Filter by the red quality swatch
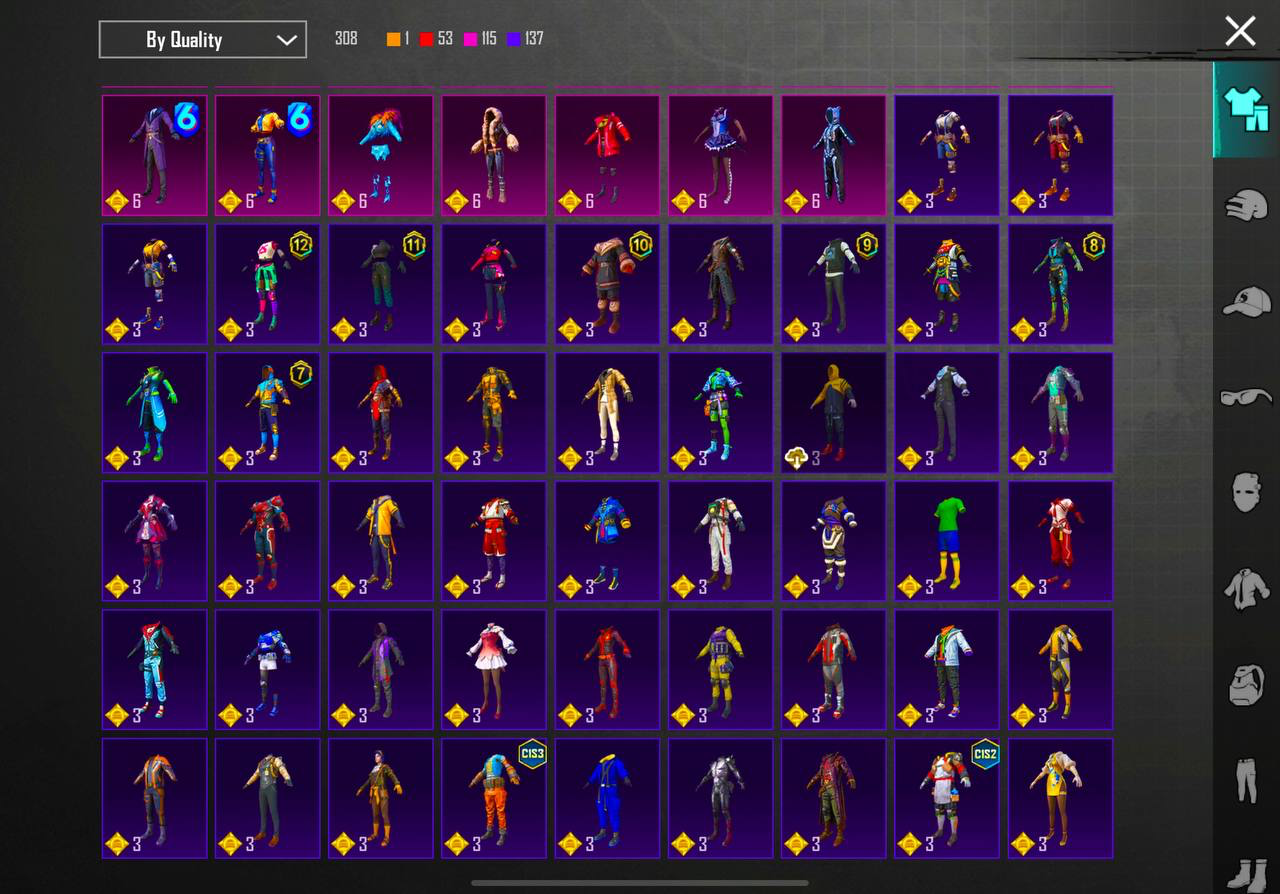1280x894 pixels. [x=426, y=39]
